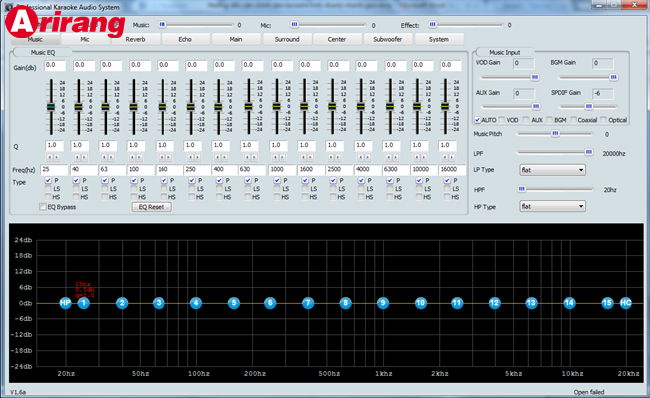Select EQ node 11 on the graph

click(457, 303)
